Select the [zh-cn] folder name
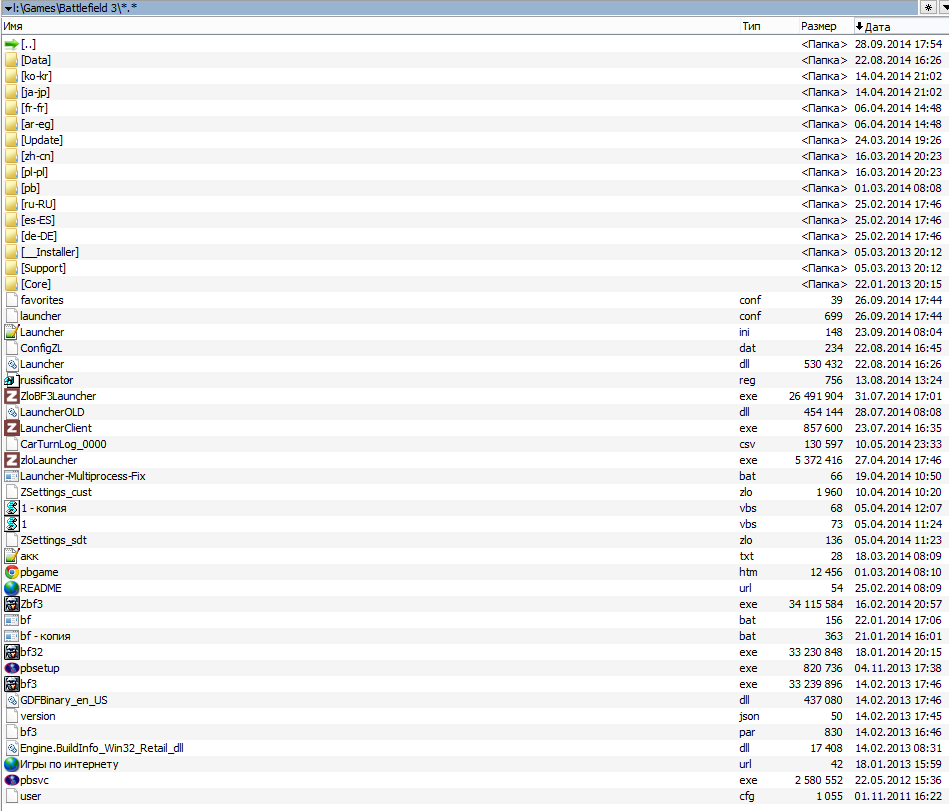Screen dimensions: 949x811 (x=38, y=156)
